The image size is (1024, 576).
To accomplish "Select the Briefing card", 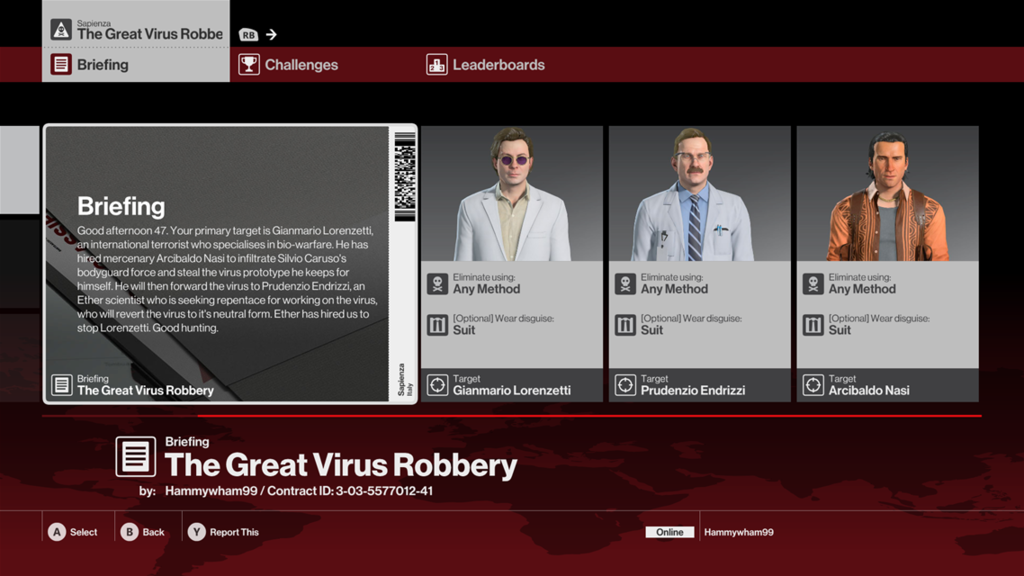I will [230, 264].
